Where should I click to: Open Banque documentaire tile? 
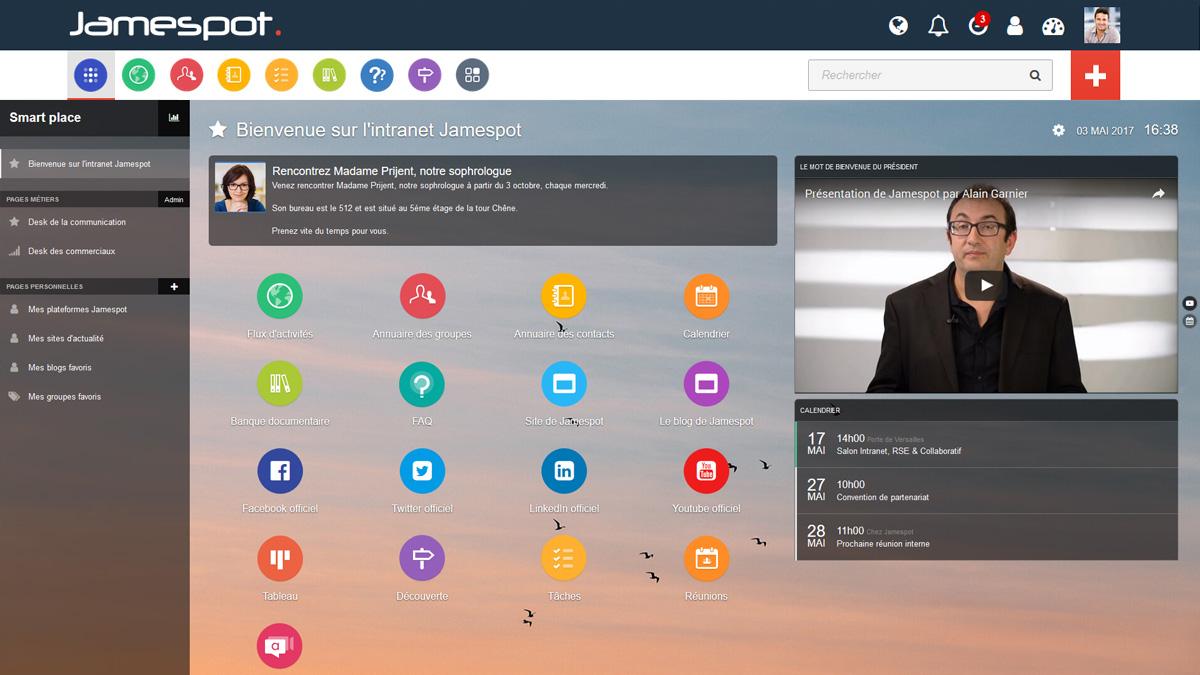click(280, 384)
